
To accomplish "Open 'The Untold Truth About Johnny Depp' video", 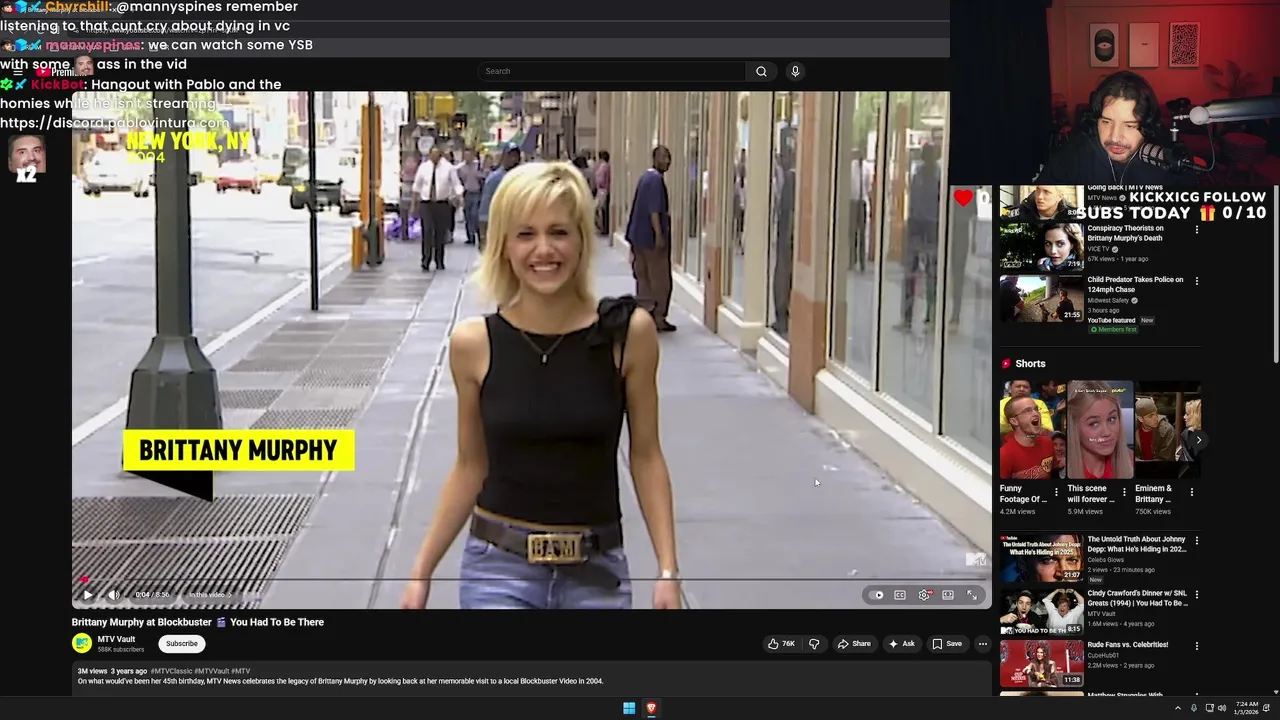I will 1137,544.
